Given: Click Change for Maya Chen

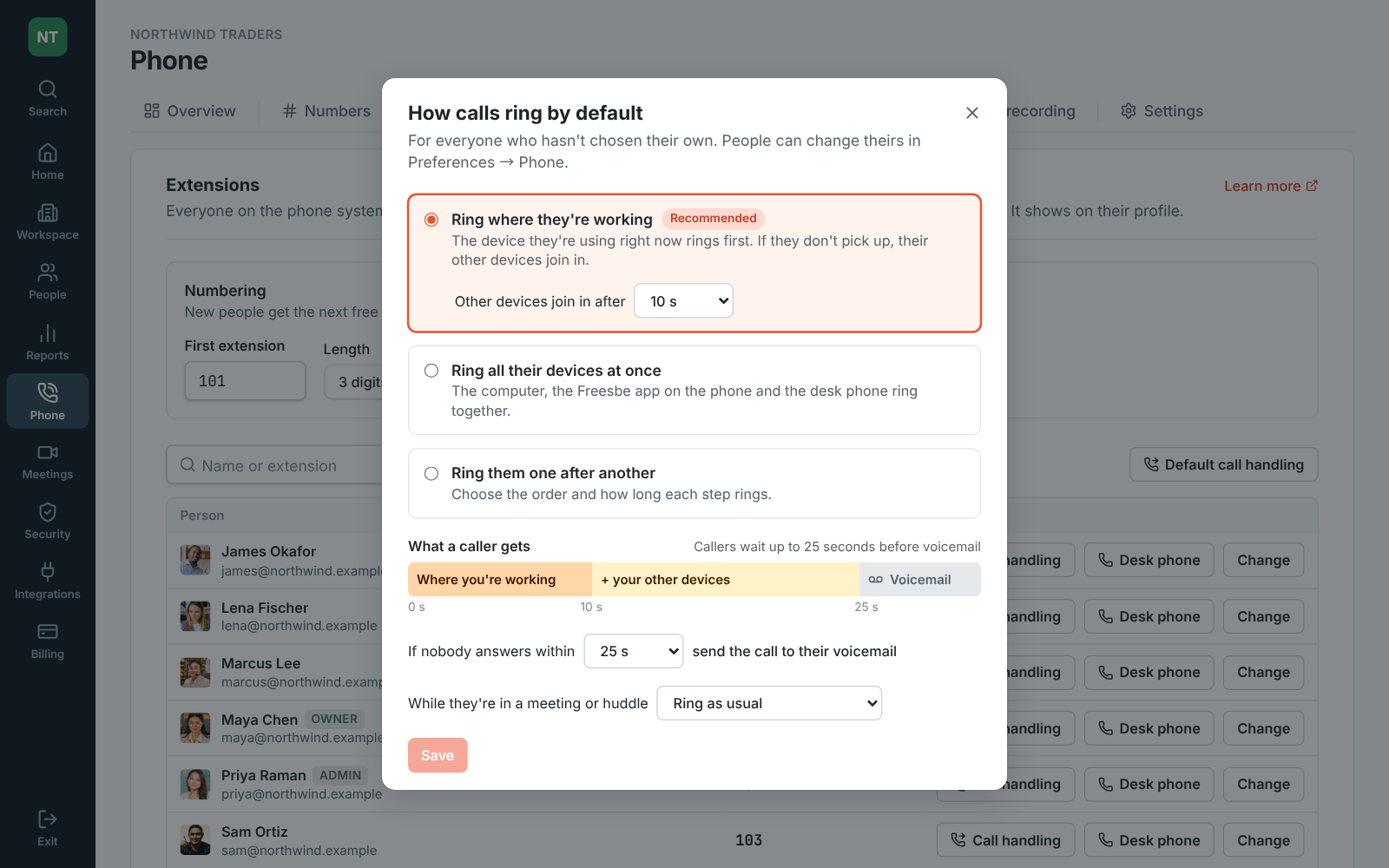Looking at the screenshot, I should (x=1264, y=728).
